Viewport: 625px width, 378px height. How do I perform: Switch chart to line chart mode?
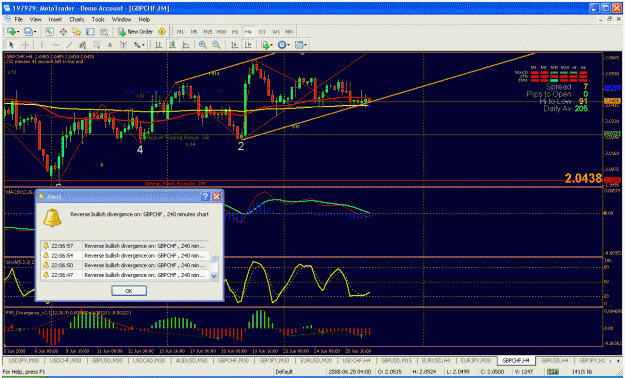[x=186, y=45]
